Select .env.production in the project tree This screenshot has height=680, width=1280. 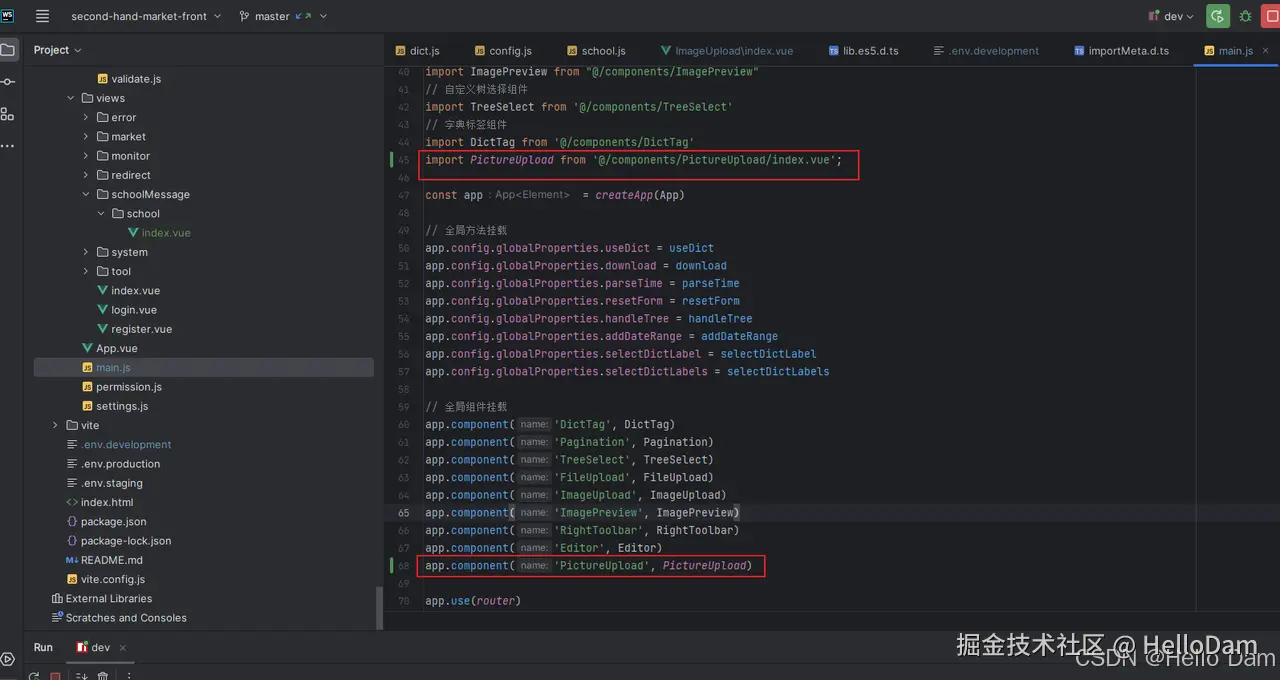(x=121, y=463)
